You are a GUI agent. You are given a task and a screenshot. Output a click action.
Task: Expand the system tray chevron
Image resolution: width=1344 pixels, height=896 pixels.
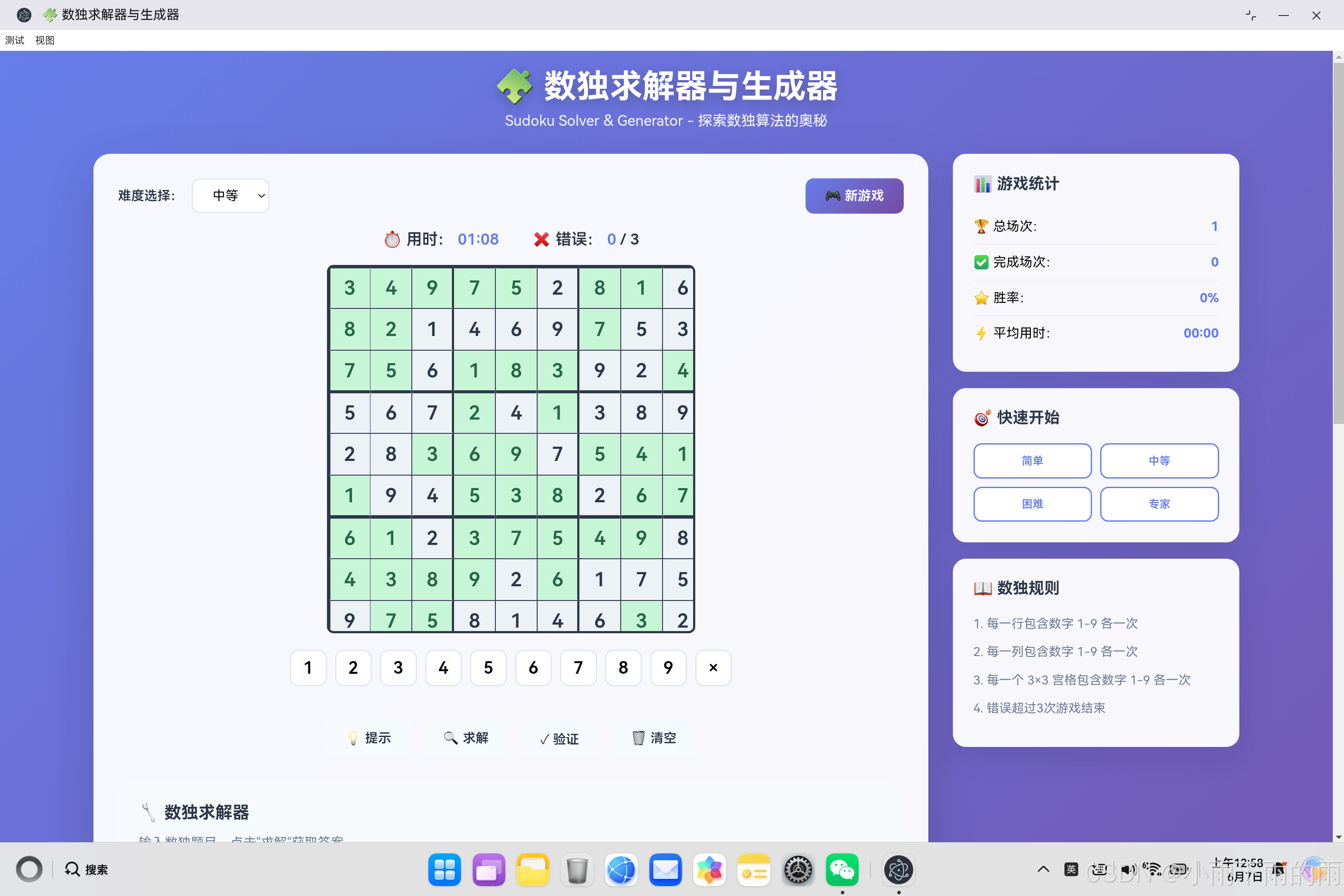pos(1043,869)
